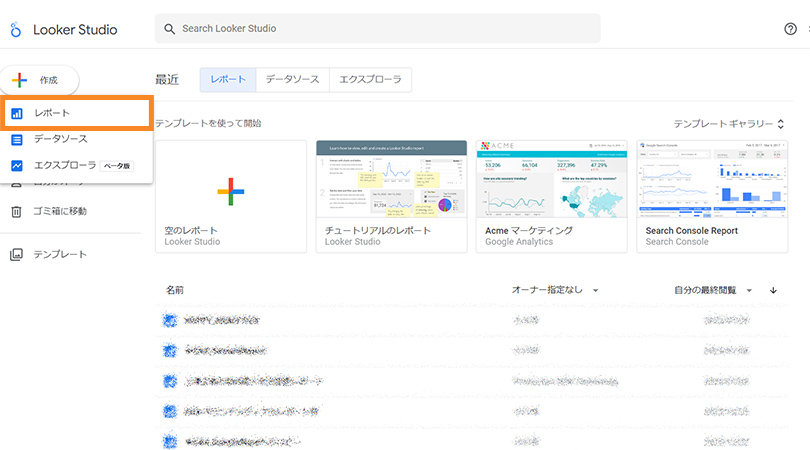Screen dimensions: 810x450
Task: Open テンプレート in the sidebar
Action: click(x=60, y=254)
